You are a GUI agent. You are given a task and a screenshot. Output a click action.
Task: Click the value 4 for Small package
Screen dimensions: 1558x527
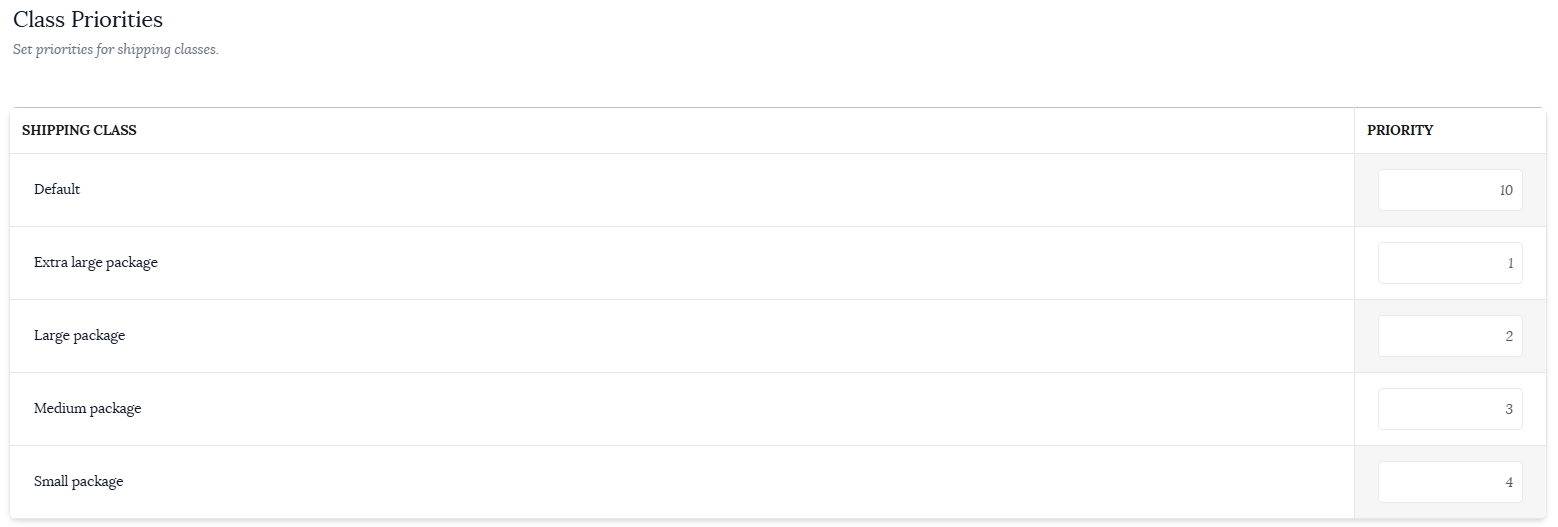pyautogui.click(x=1509, y=482)
